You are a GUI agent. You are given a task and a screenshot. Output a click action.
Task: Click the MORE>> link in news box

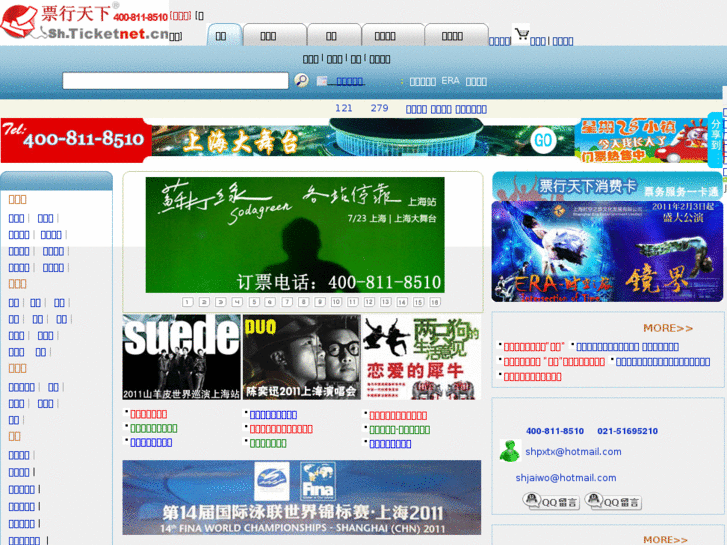tap(668, 328)
